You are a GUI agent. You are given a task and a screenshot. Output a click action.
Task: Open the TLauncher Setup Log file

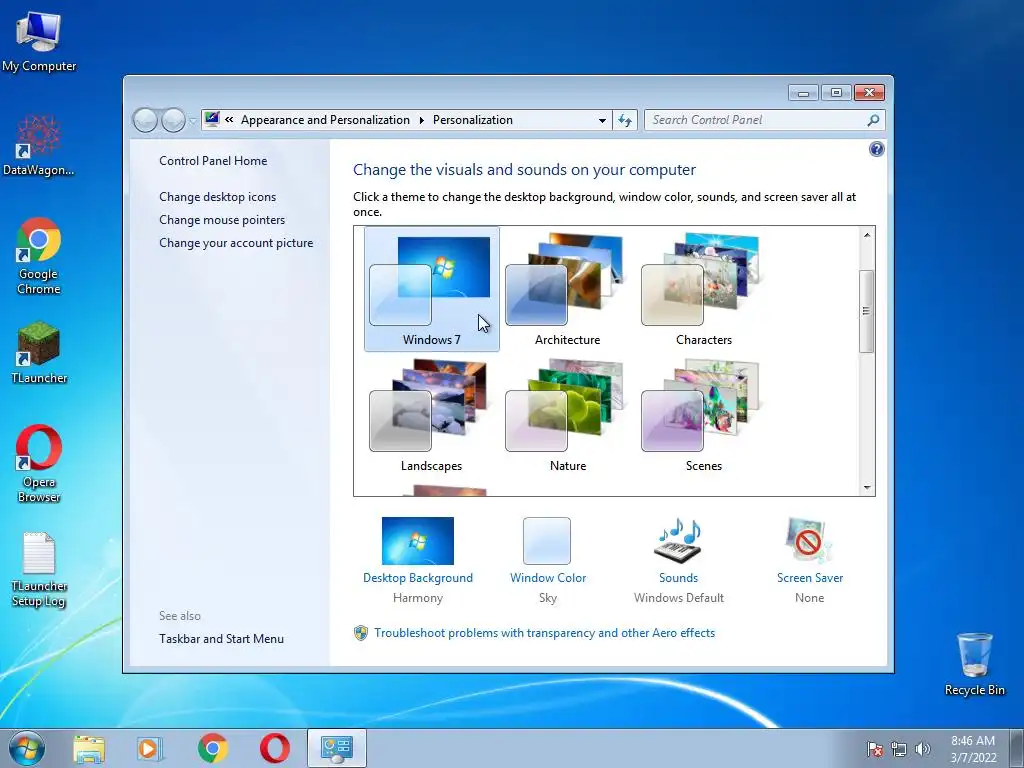[39, 569]
